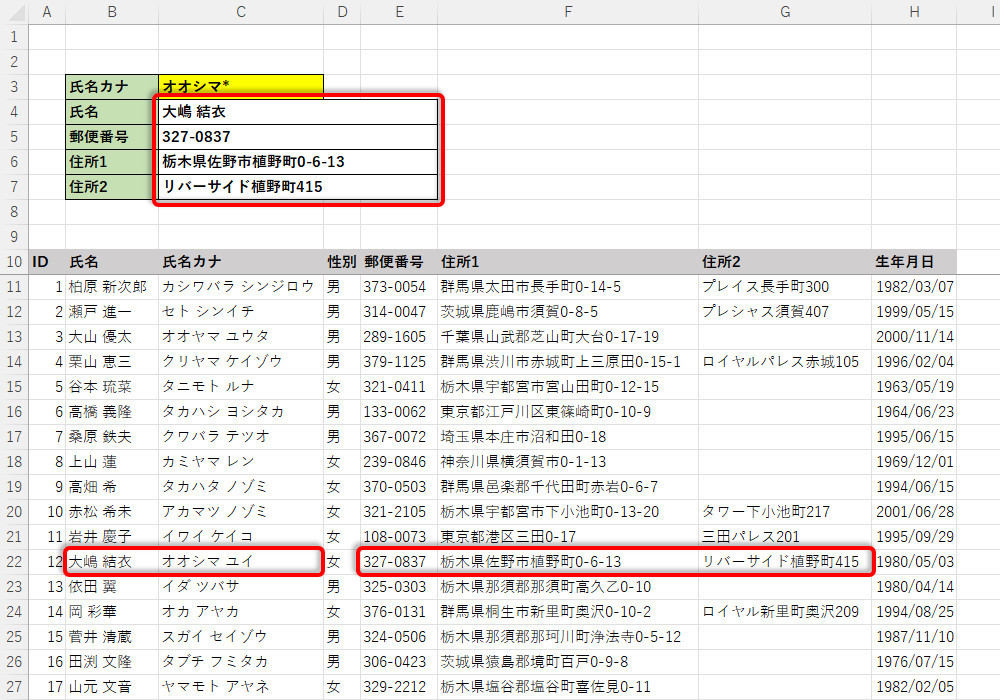1000x700 pixels.
Task: Select result cell 大嶋 結衣 in row 4
Action: coord(298,112)
